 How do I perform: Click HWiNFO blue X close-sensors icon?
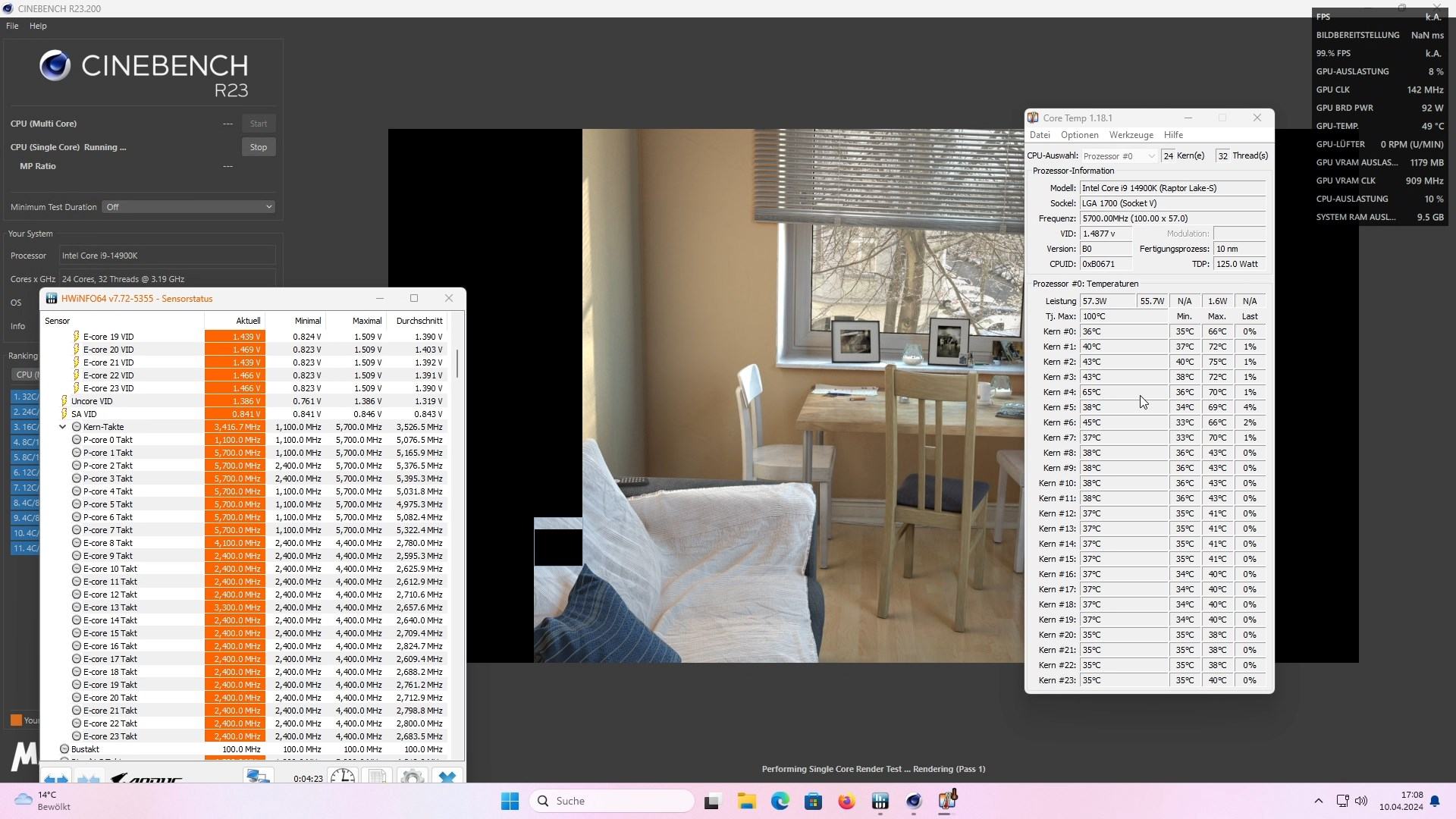[447, 777]
